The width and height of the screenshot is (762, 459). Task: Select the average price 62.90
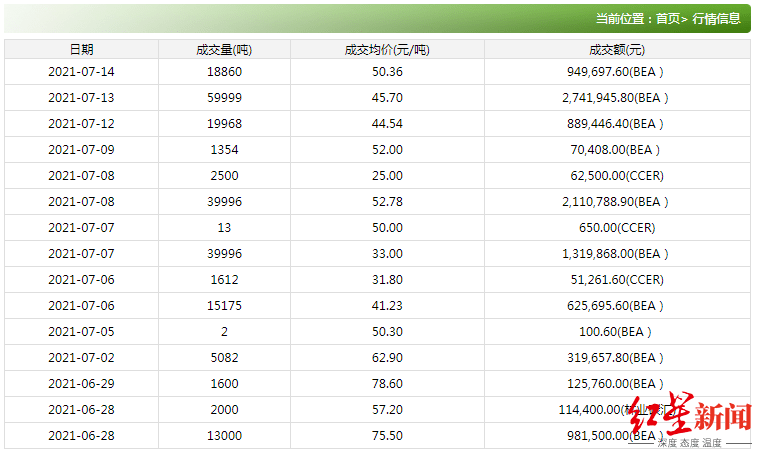tap(387, 357)
